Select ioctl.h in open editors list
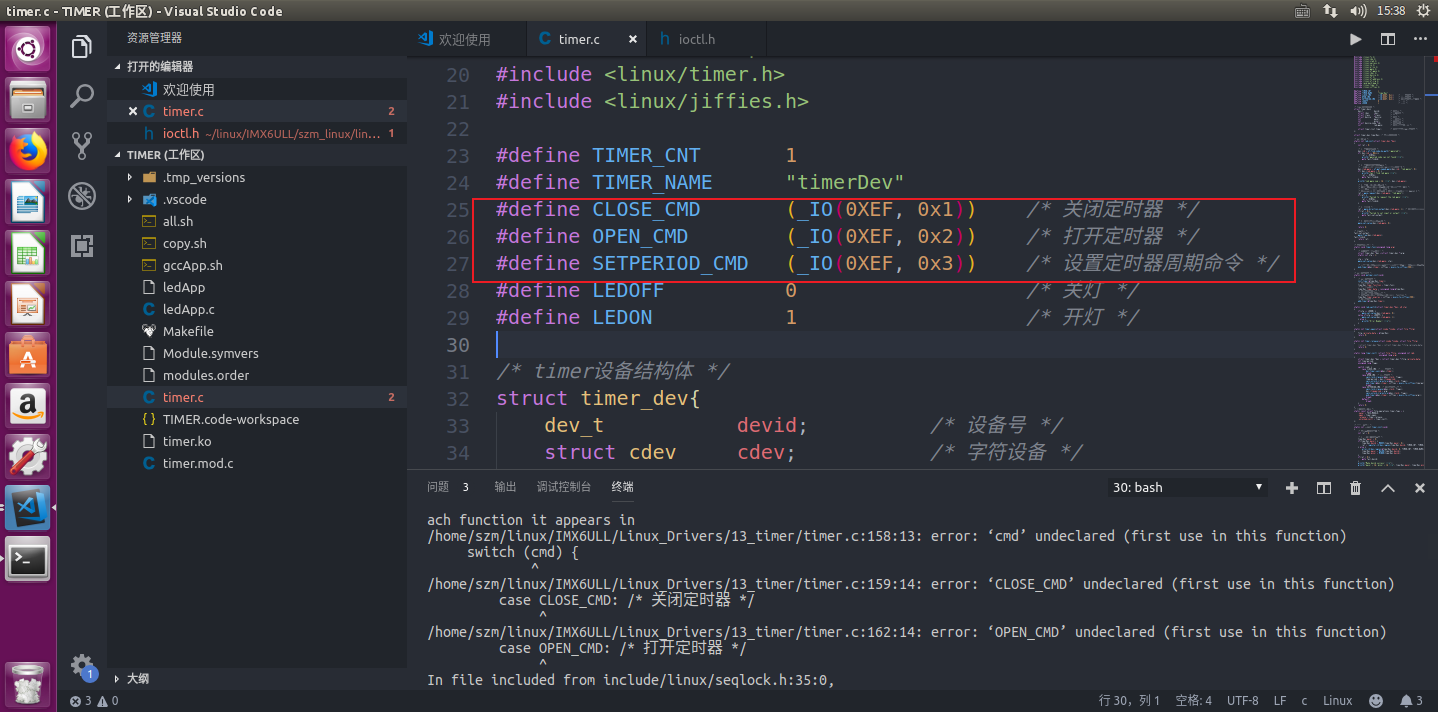This screenshot has height=712, width=1438. pos(257,133)
